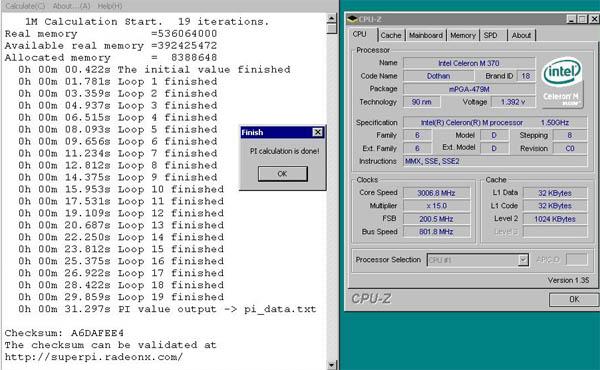Close the Finish dialog with X
600x370 pixels.
317,132
